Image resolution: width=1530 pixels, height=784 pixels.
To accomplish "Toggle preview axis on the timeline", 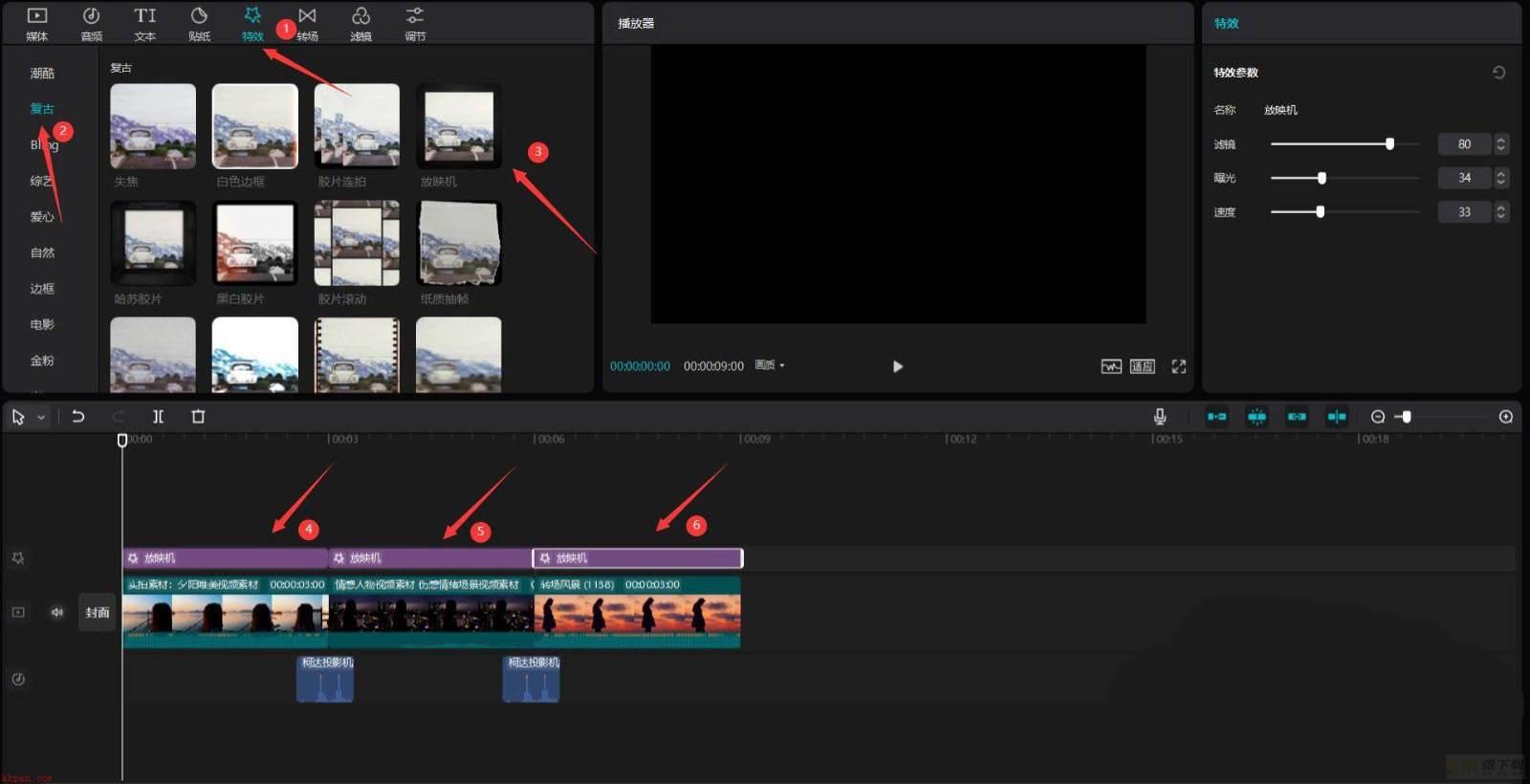I will click(1337, 417).
